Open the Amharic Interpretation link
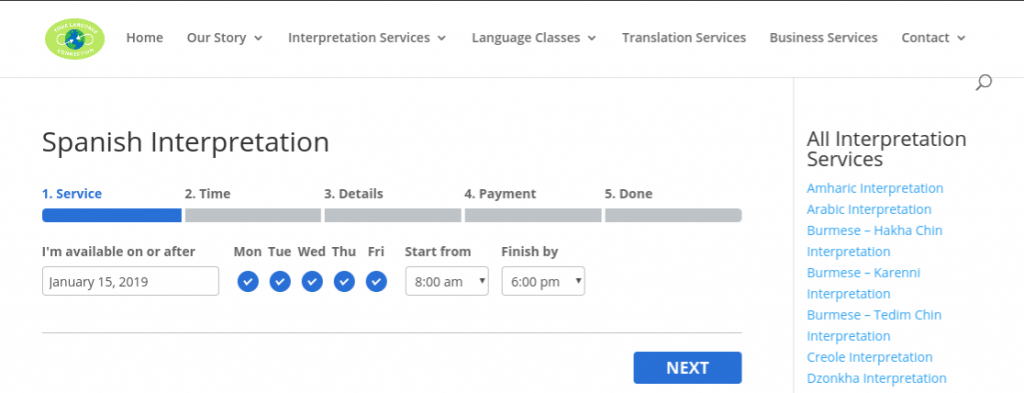1024x393 pixels. coord(875,188)
